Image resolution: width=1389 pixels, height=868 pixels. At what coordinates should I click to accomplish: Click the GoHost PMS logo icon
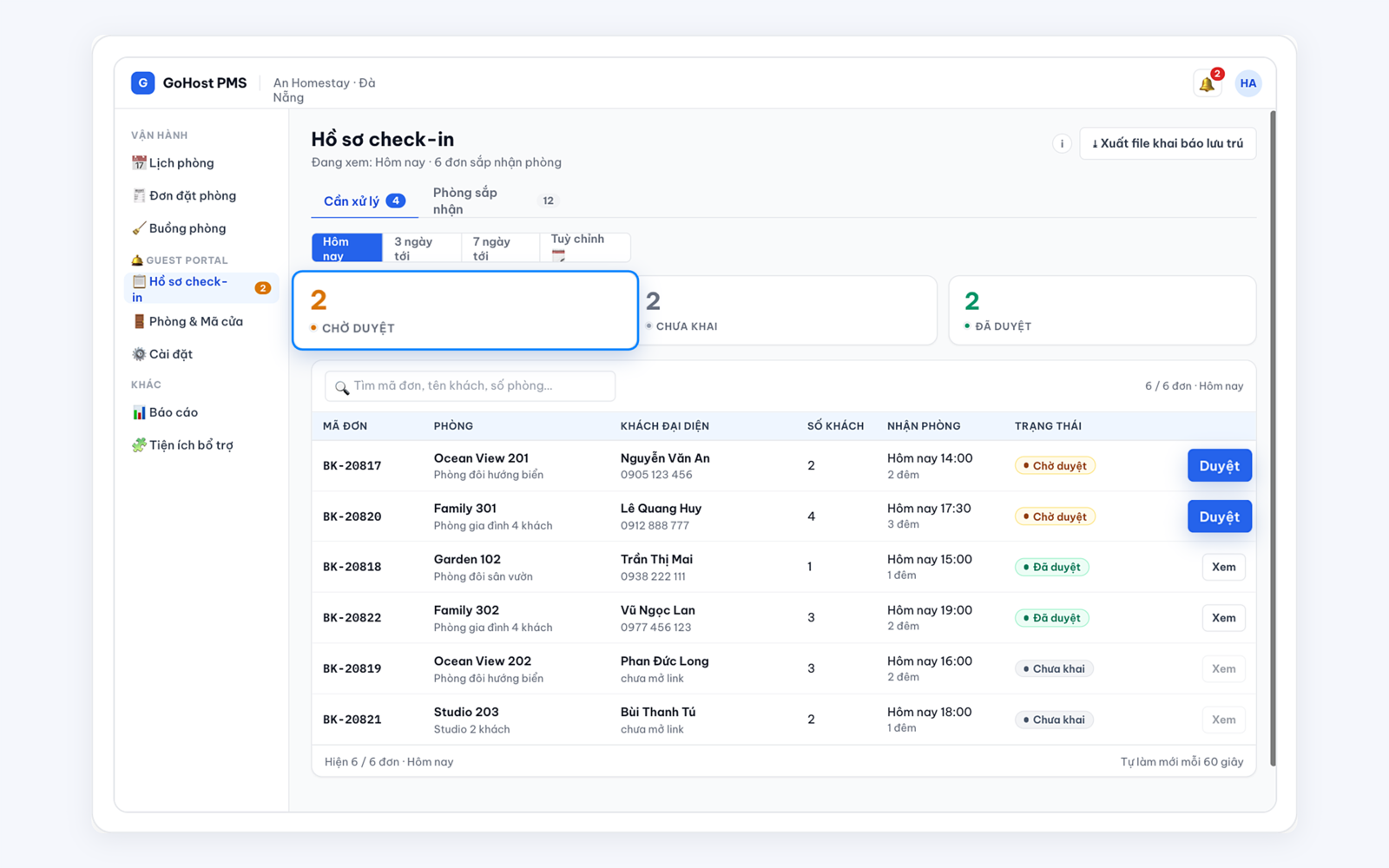coord(142,82)
